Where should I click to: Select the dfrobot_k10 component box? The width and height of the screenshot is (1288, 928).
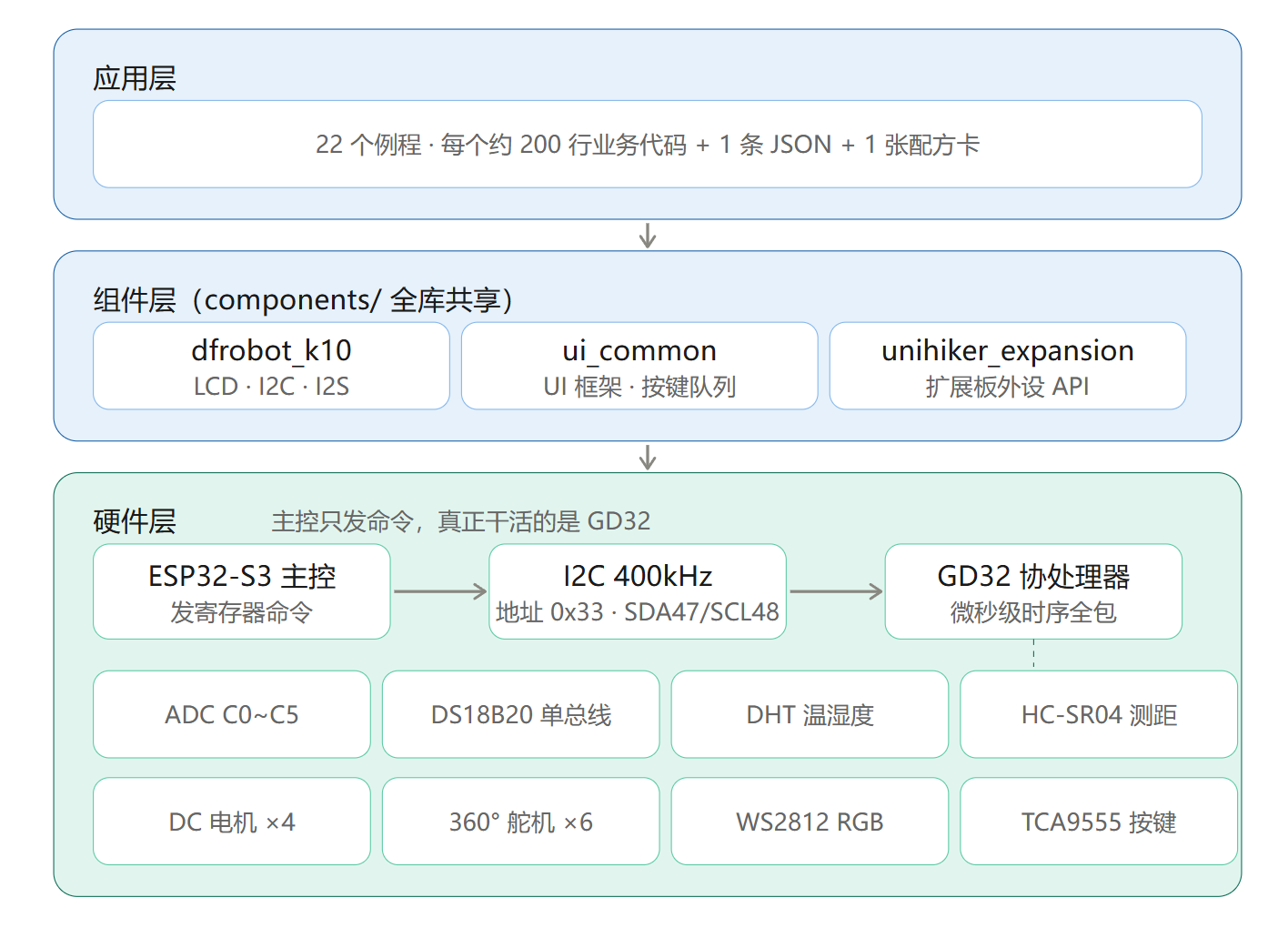click(x=271, y=366)
